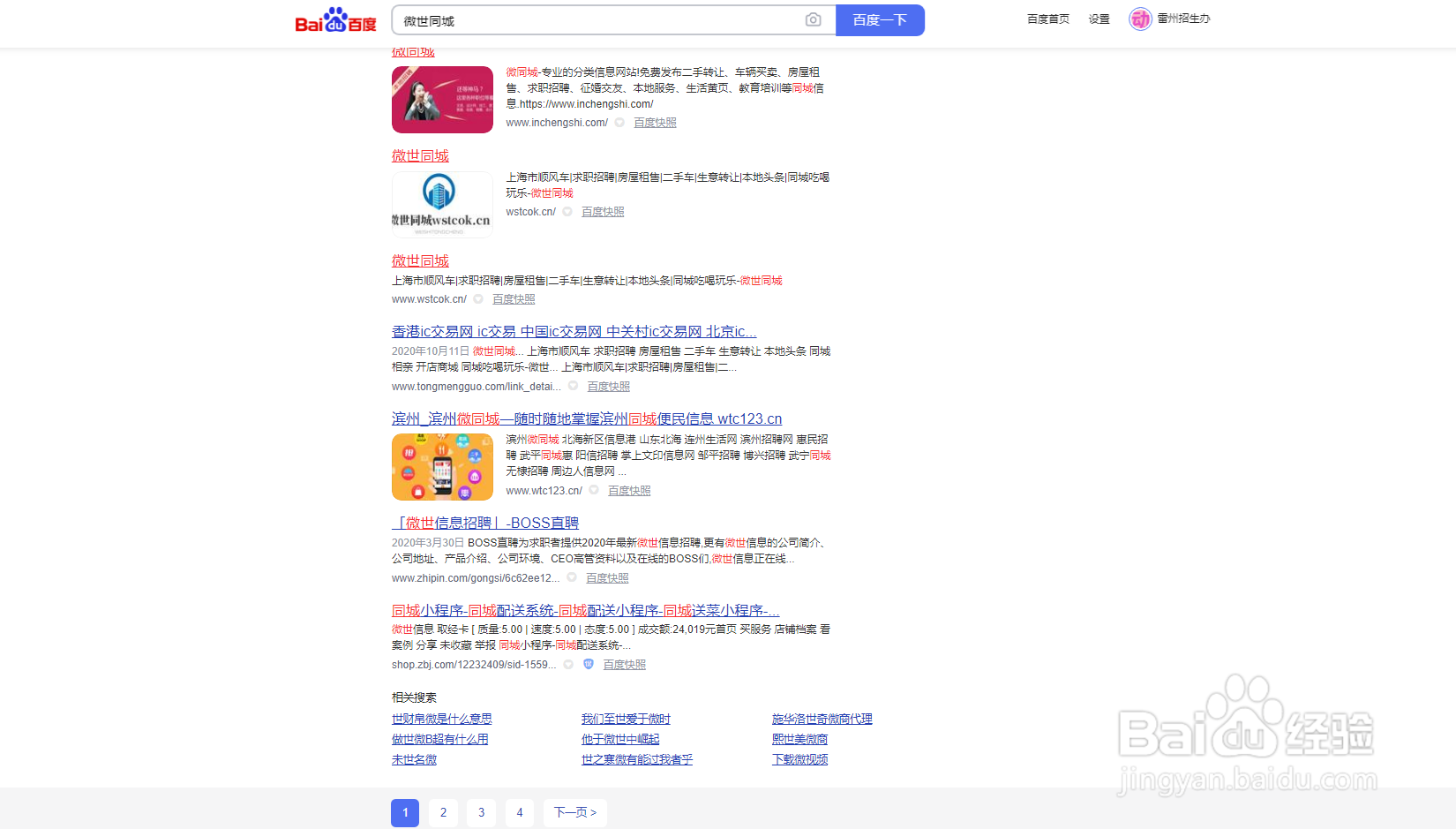Click the circle icon beside www.zhipin.com

tap(572, 577)
